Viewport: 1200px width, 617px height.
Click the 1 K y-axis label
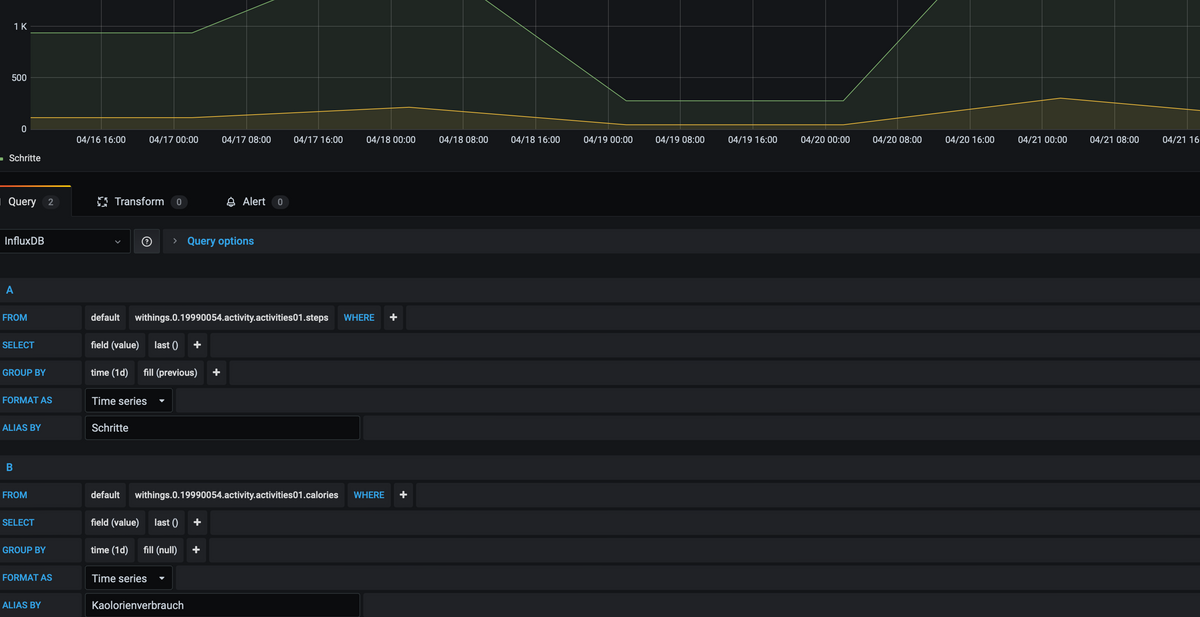(20, 27)
